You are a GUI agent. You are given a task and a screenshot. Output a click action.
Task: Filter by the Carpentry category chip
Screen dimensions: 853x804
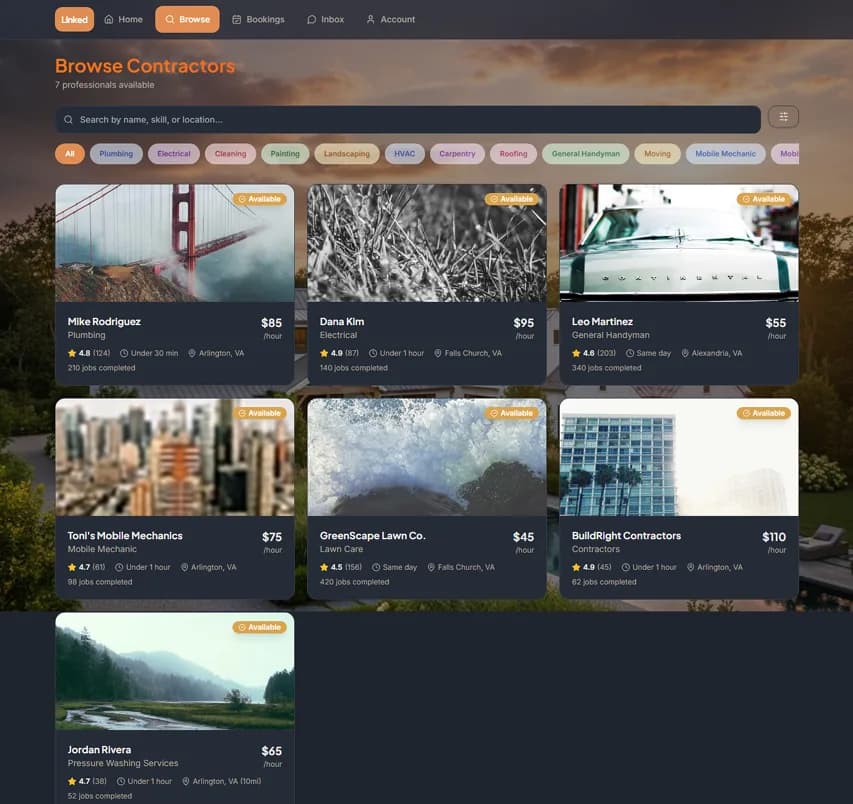457,154
